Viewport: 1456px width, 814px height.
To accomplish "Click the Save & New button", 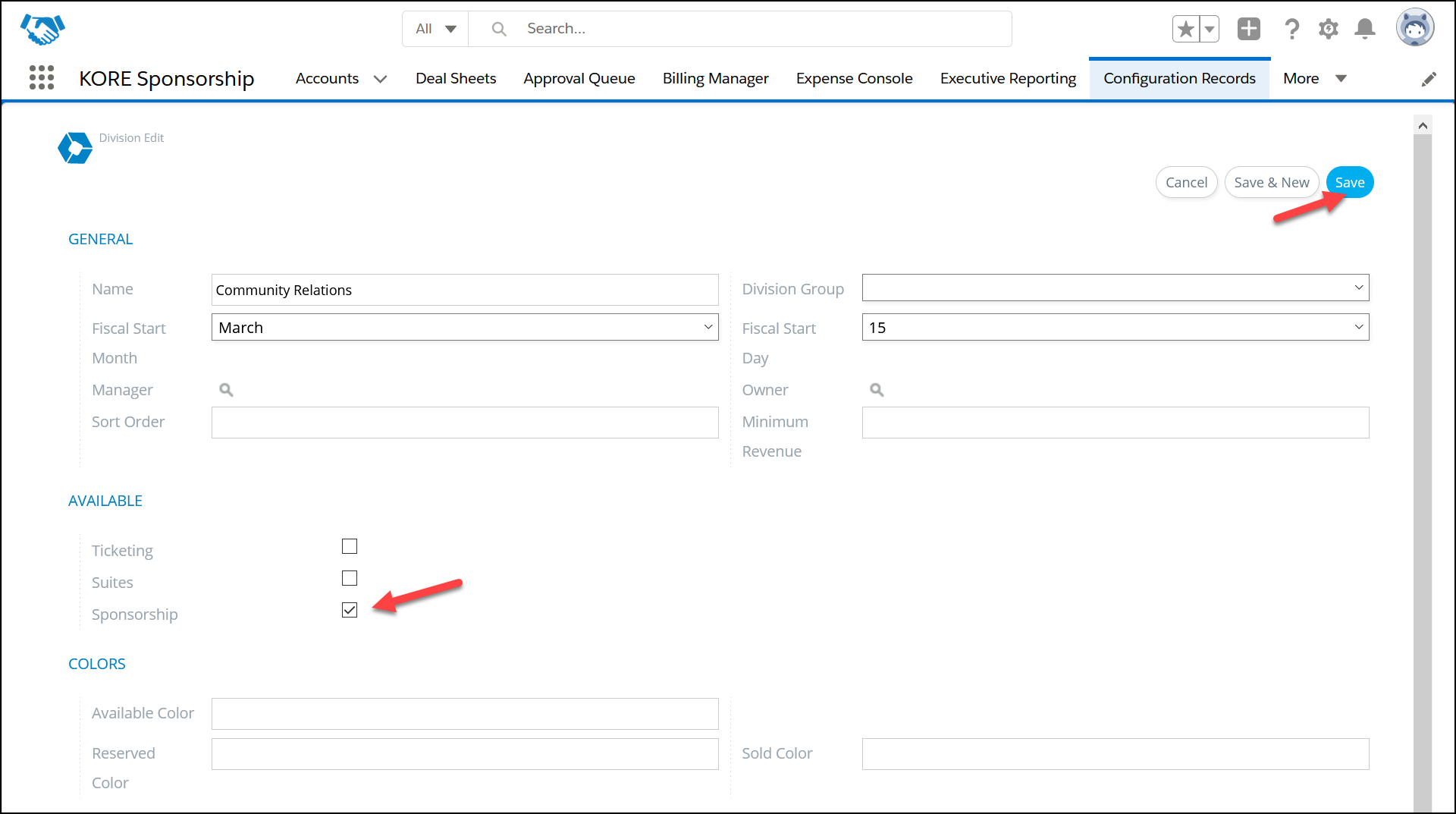I will coord(1271,182).
